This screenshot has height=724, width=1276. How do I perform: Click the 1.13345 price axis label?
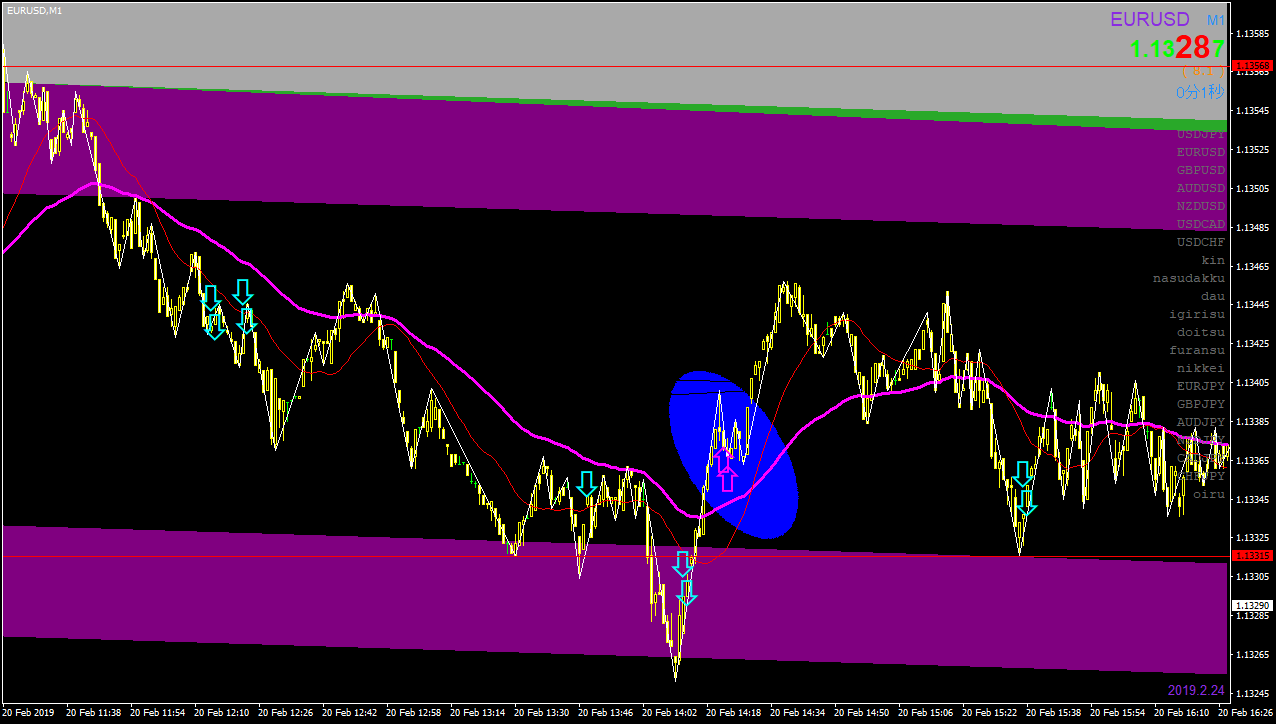coord(1252,500)
